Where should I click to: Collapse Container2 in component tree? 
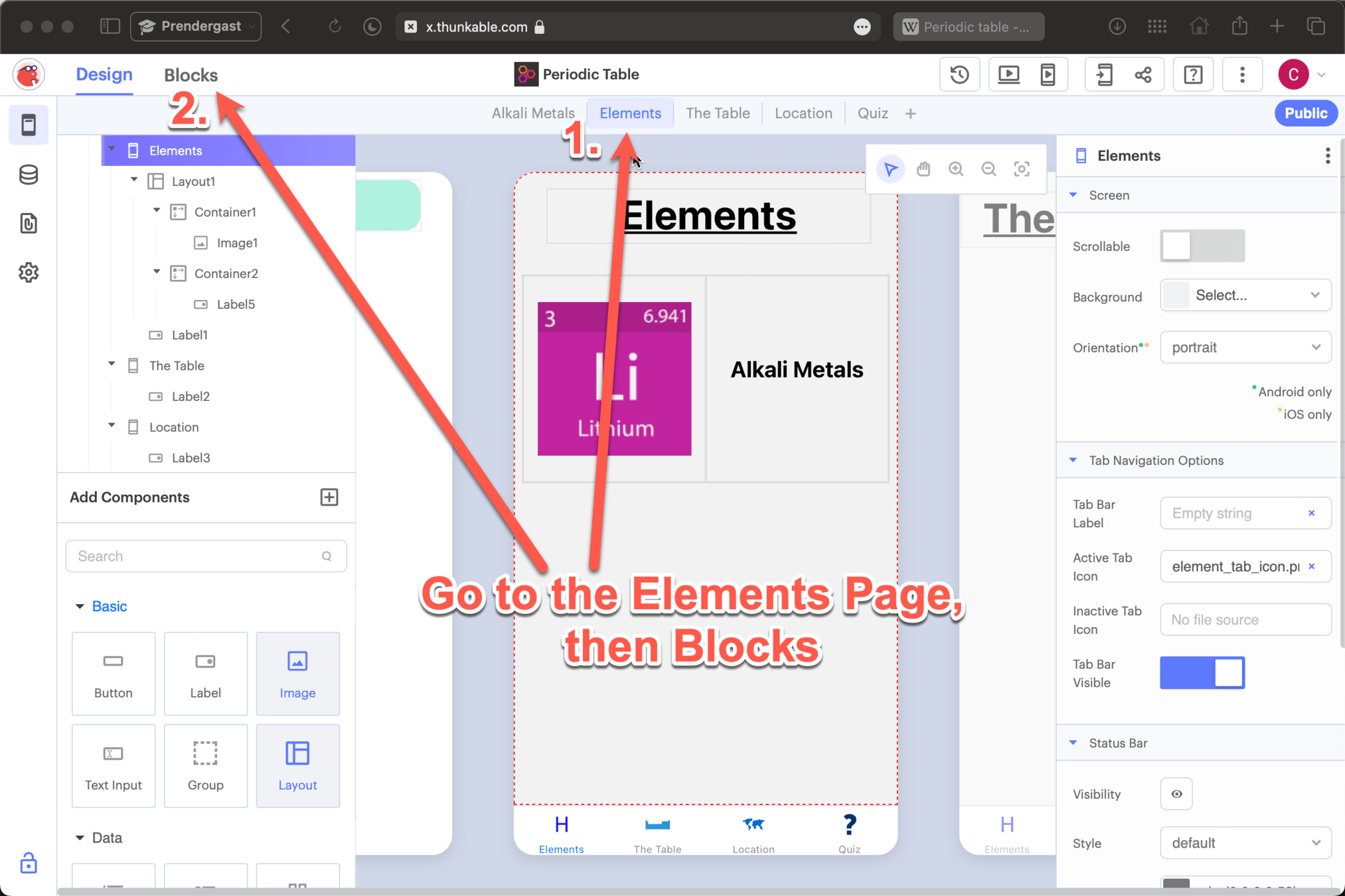[157, 272]
